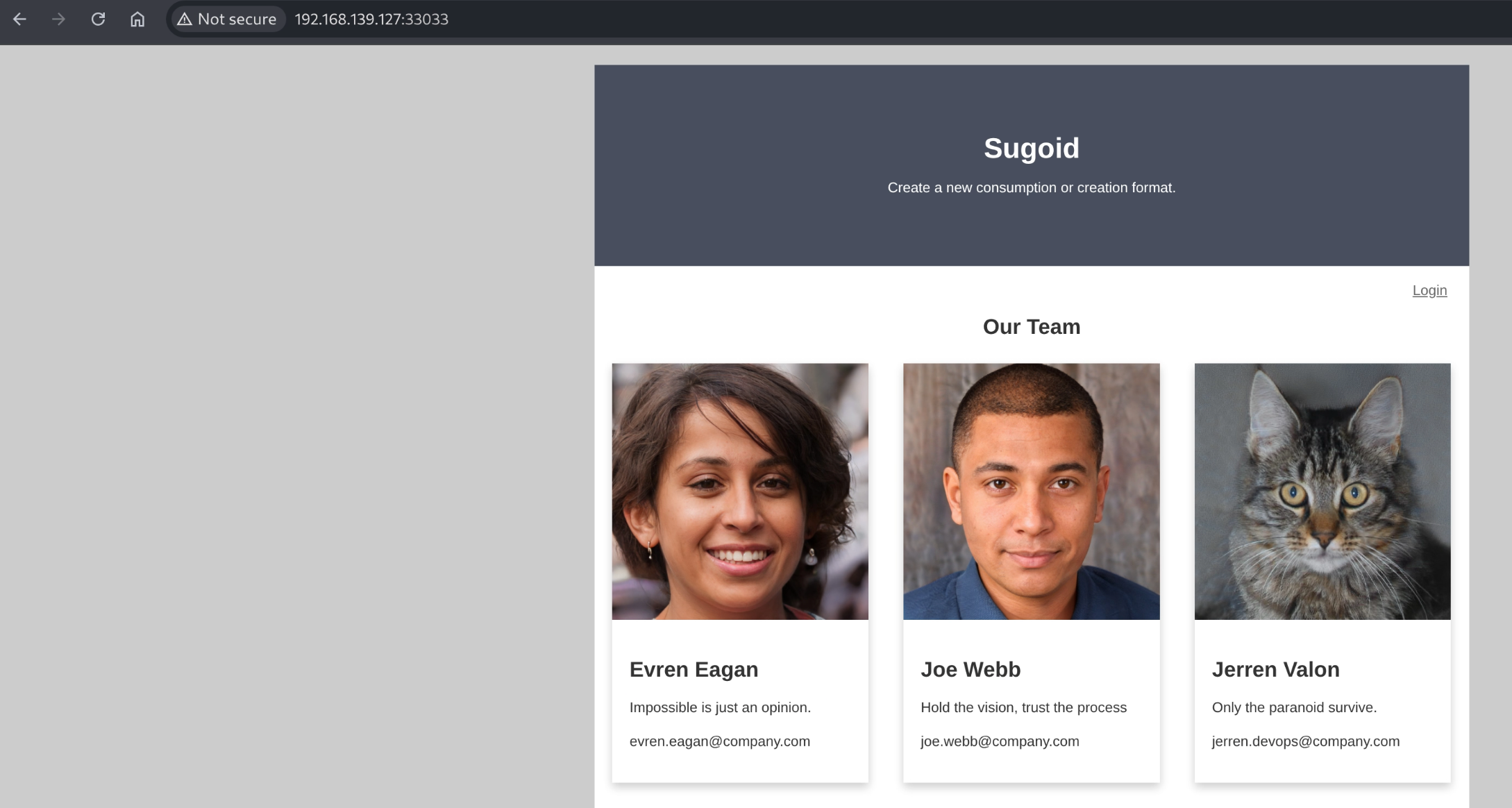Click Evren Eagan's portrait photo
The image size is (1512, 808).
point(740,491)
